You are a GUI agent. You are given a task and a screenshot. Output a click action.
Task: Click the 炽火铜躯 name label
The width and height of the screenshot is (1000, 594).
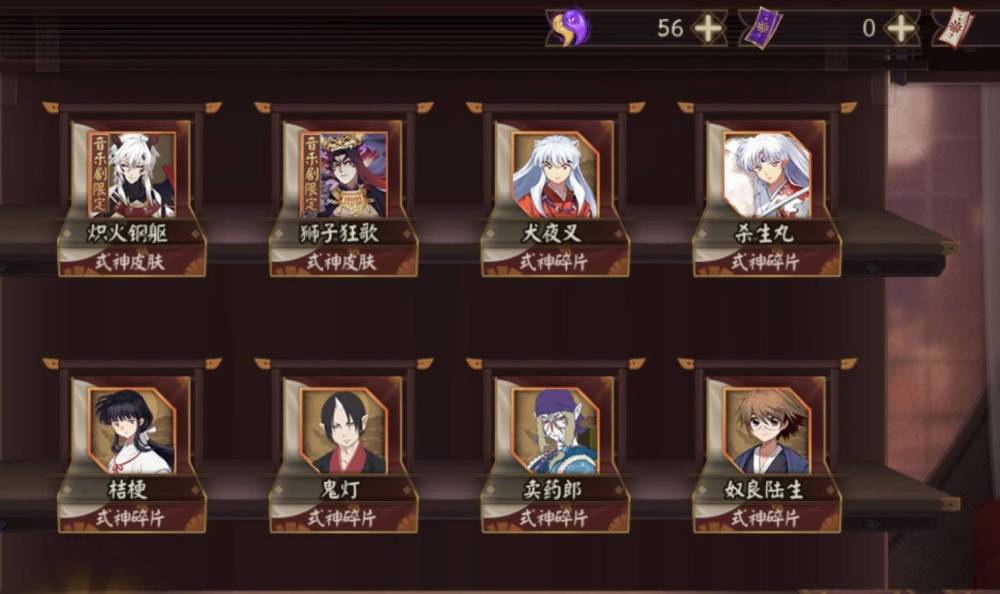pyautogui.click(x=128, y=234)
